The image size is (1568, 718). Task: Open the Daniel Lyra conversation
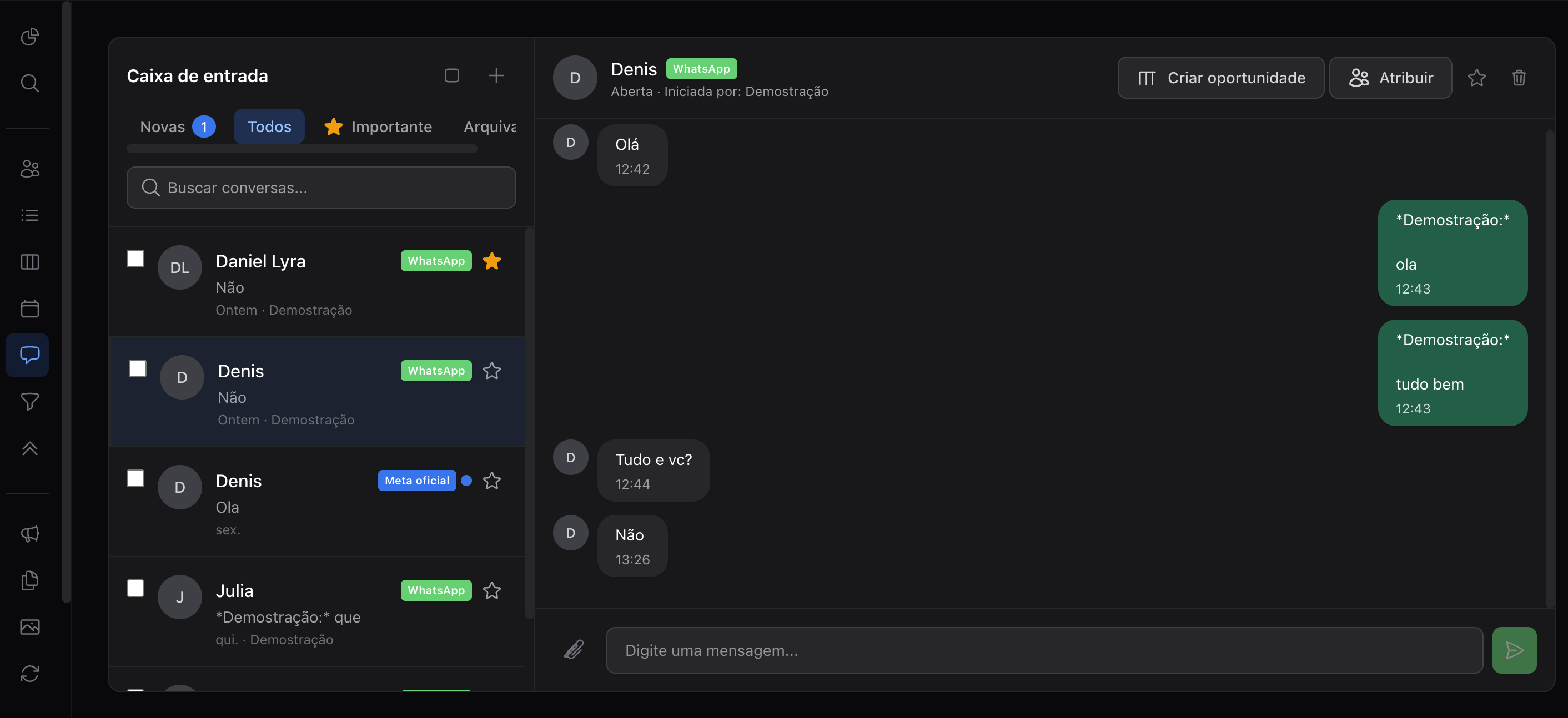[316, 282]
